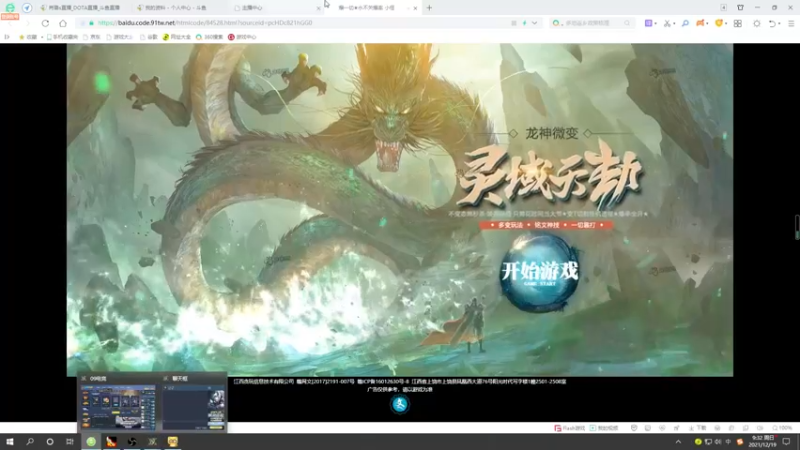Open the four-square apps grid icon
800x450 pixels.
tap(738, 23)
